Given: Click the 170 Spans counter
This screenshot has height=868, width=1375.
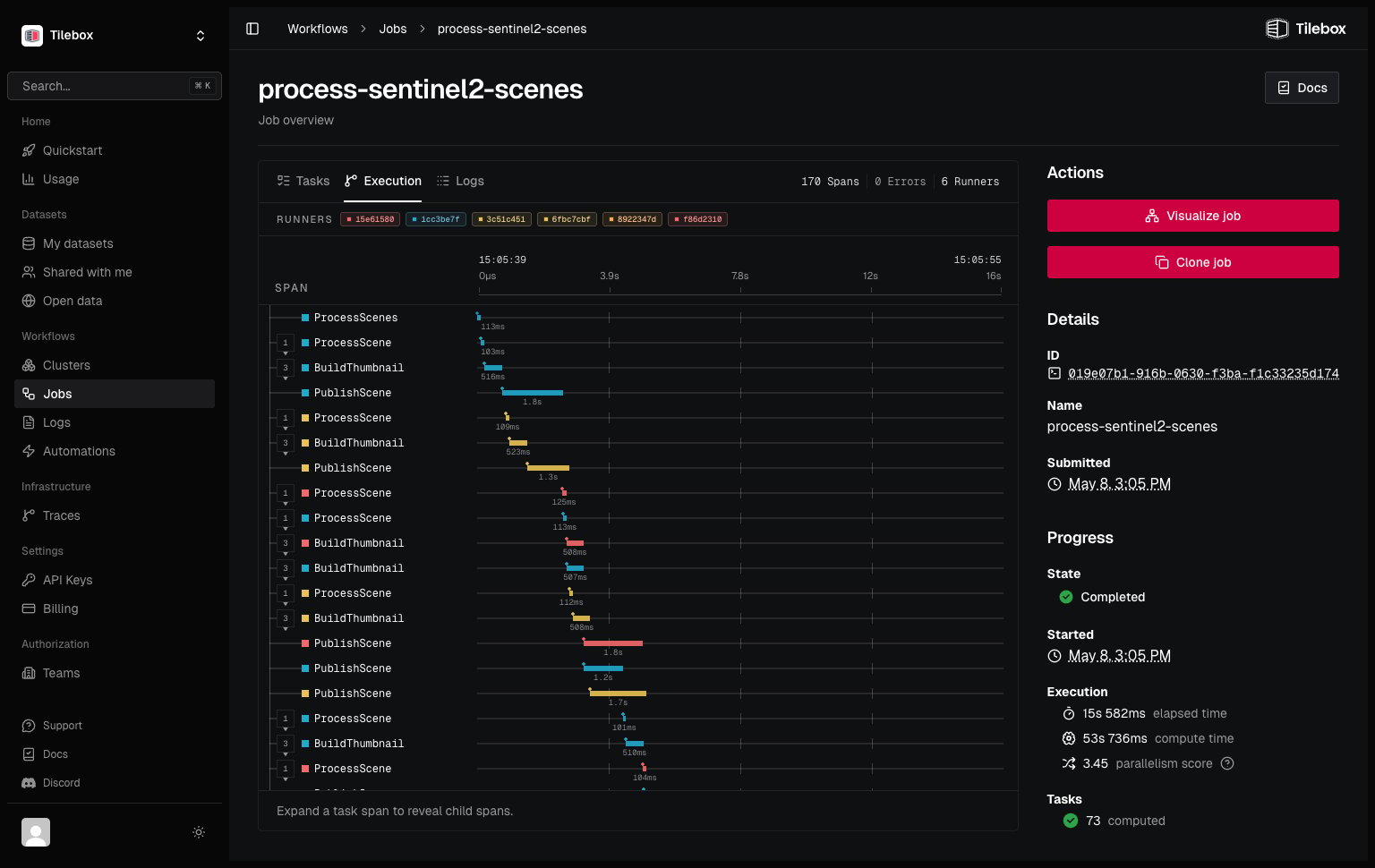Looking at the screenshot, I should point(830,182).
